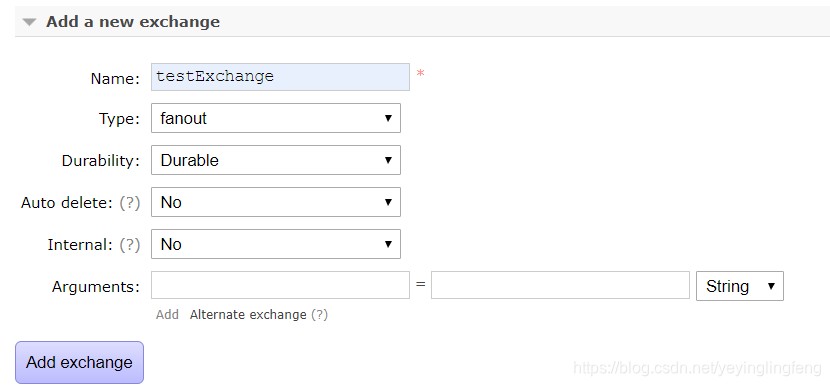The height and width of the screenshot is (386, 830).
Task: Click the "Add a new exchange" heading
Action: [133, 22]
